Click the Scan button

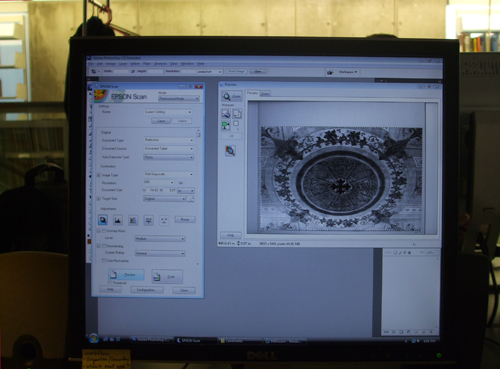167,276
